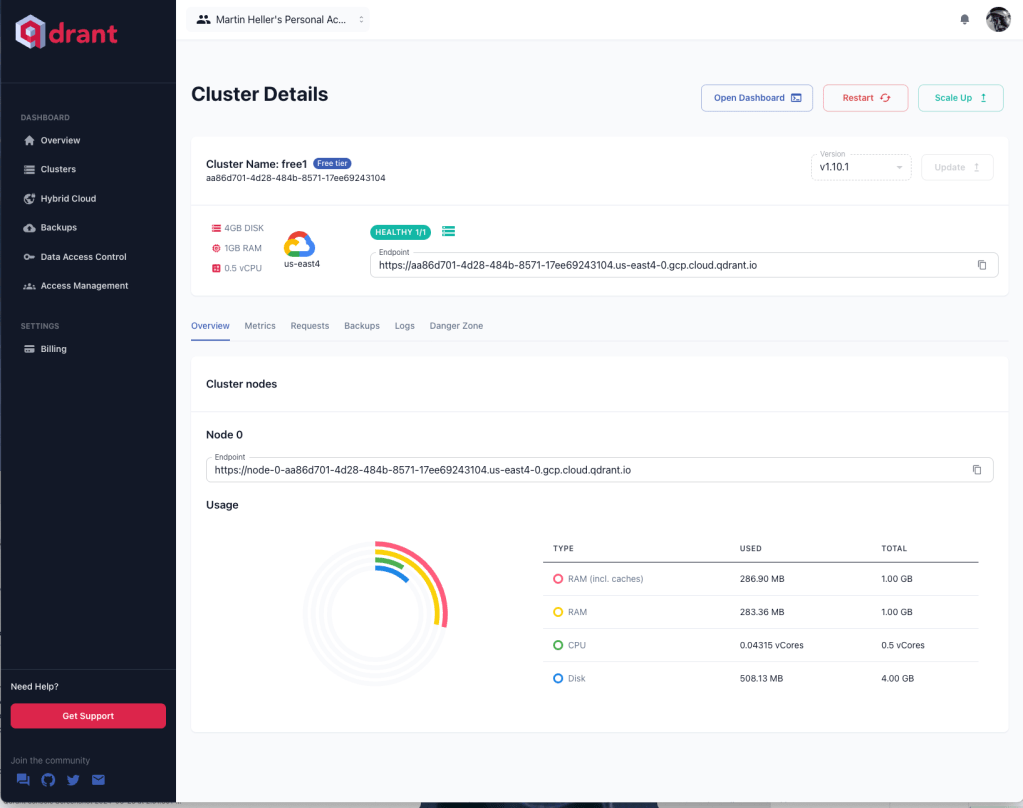Image resolution: width=1023 pixels, height=808 pixels.
Task: Click the Get Support button
Action: pos(88,716)
